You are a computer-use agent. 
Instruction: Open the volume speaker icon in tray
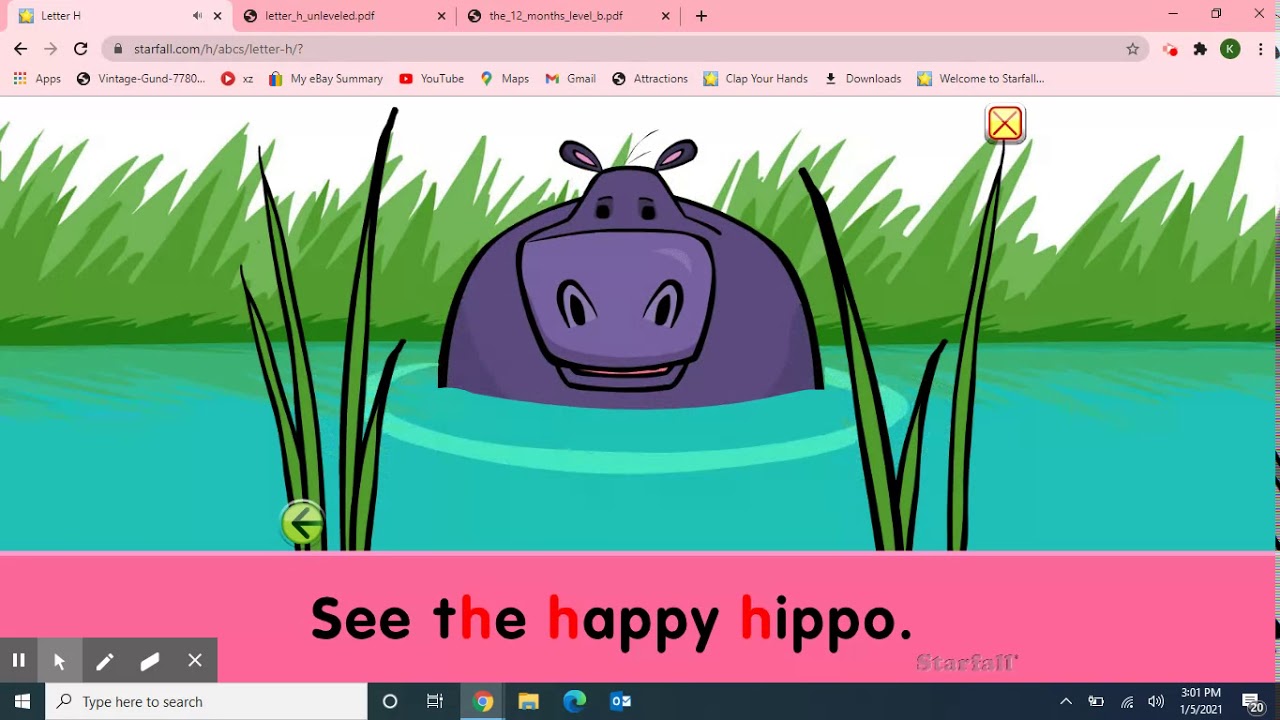pyautogui.click(x=1156, y=701)
